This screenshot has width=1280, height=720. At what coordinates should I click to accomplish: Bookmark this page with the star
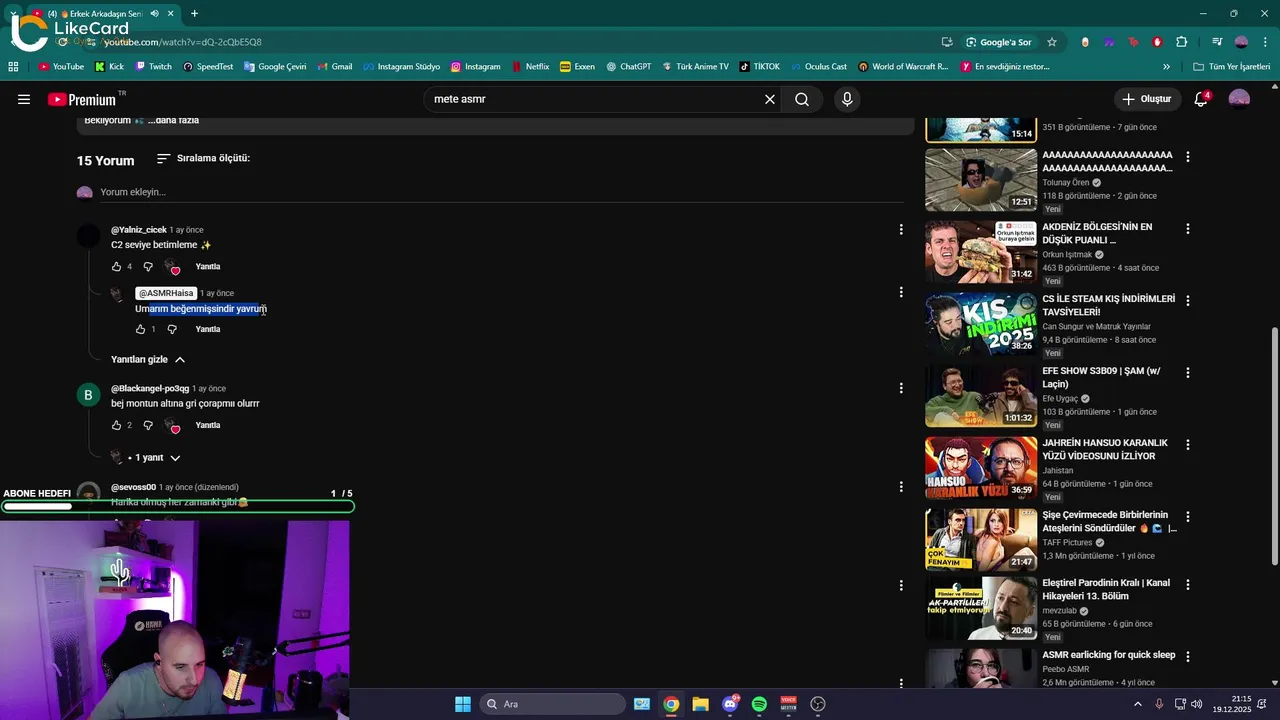[1052, 42]
